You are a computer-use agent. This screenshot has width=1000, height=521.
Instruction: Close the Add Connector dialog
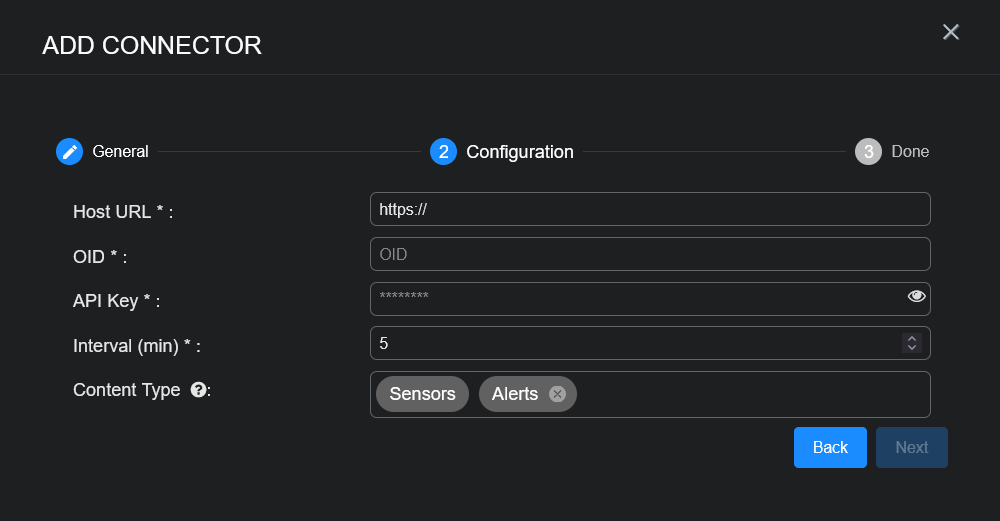tap(951, 32)
